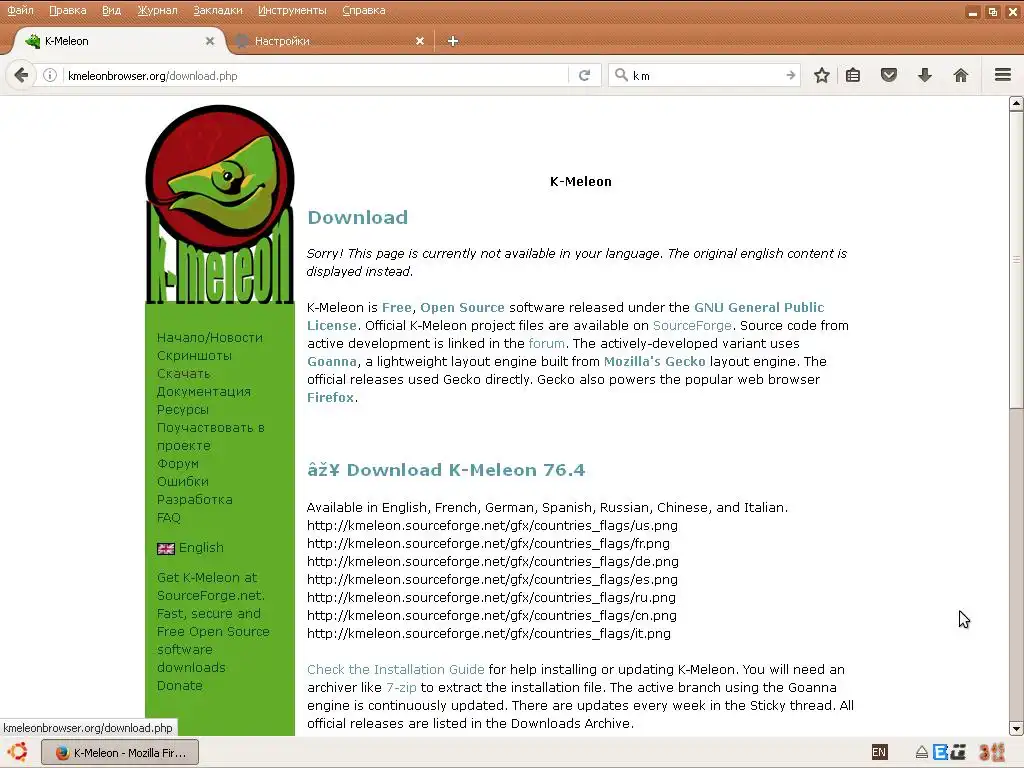Viewport: 1024px width, 768px height.
Task: Click the vertical scrollbar thumb
Action: (x=1016, y=260)
